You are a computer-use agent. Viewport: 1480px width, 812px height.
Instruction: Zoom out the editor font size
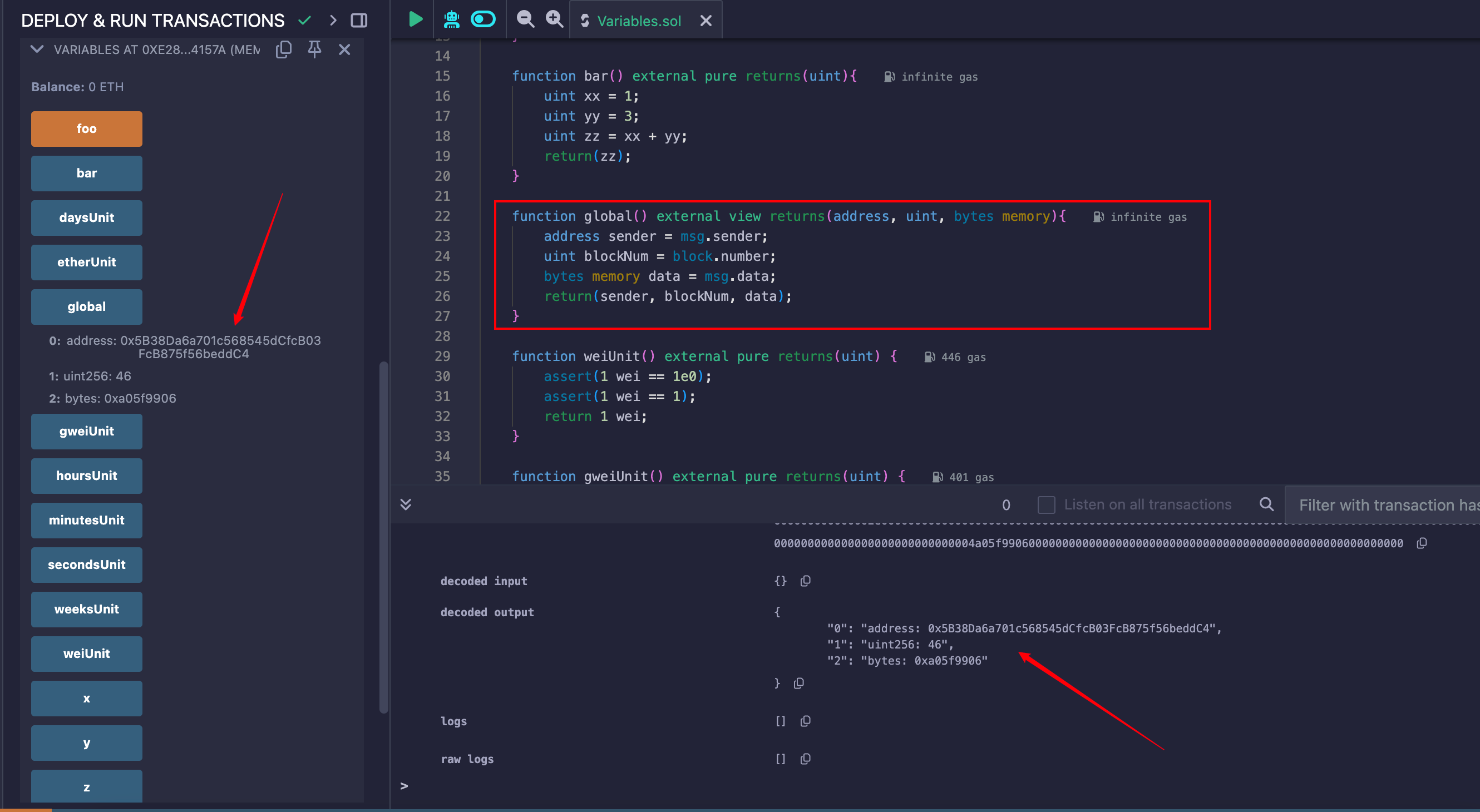pyautogui.click(x=525, y=19)
